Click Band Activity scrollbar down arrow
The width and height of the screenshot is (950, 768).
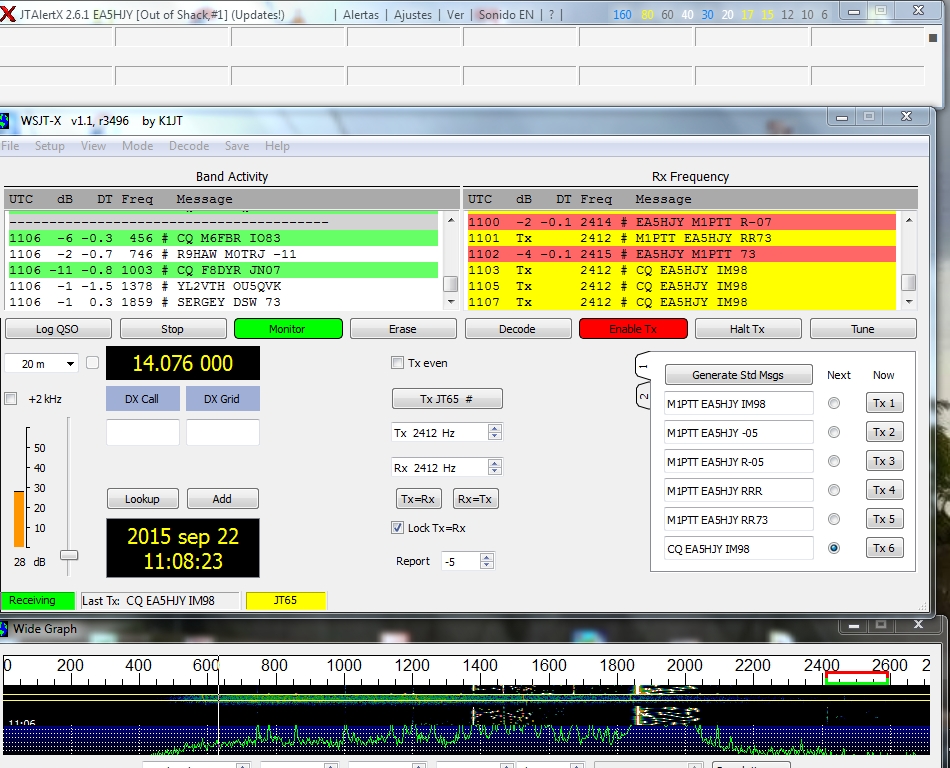point(451,301)
